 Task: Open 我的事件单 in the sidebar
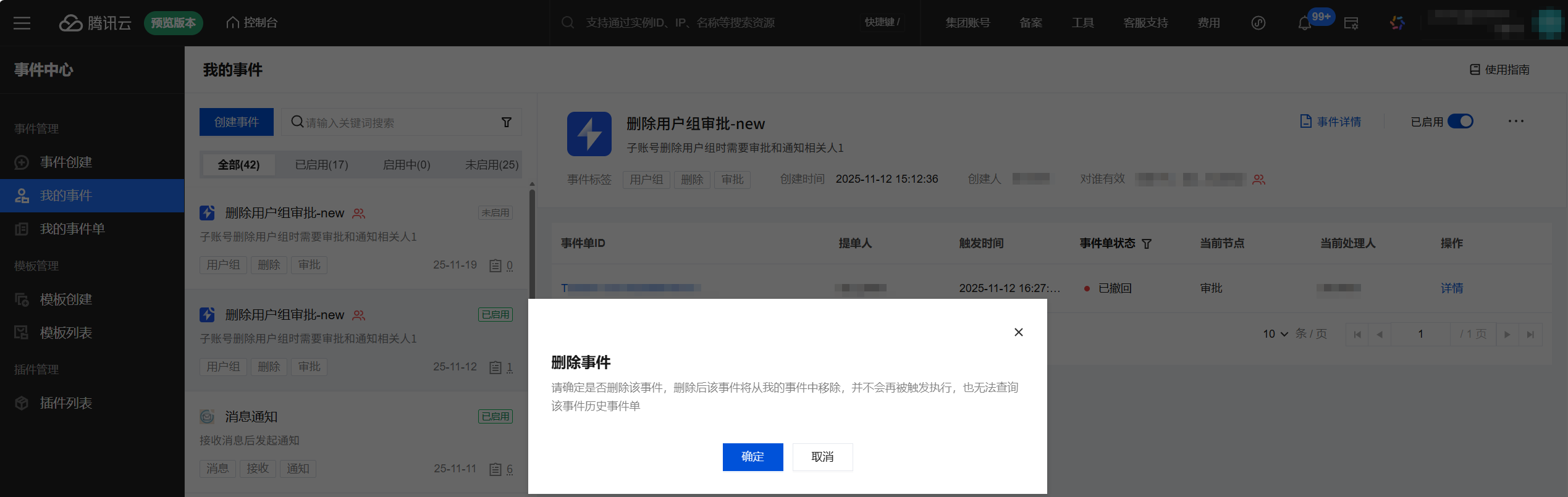point(93,229)
